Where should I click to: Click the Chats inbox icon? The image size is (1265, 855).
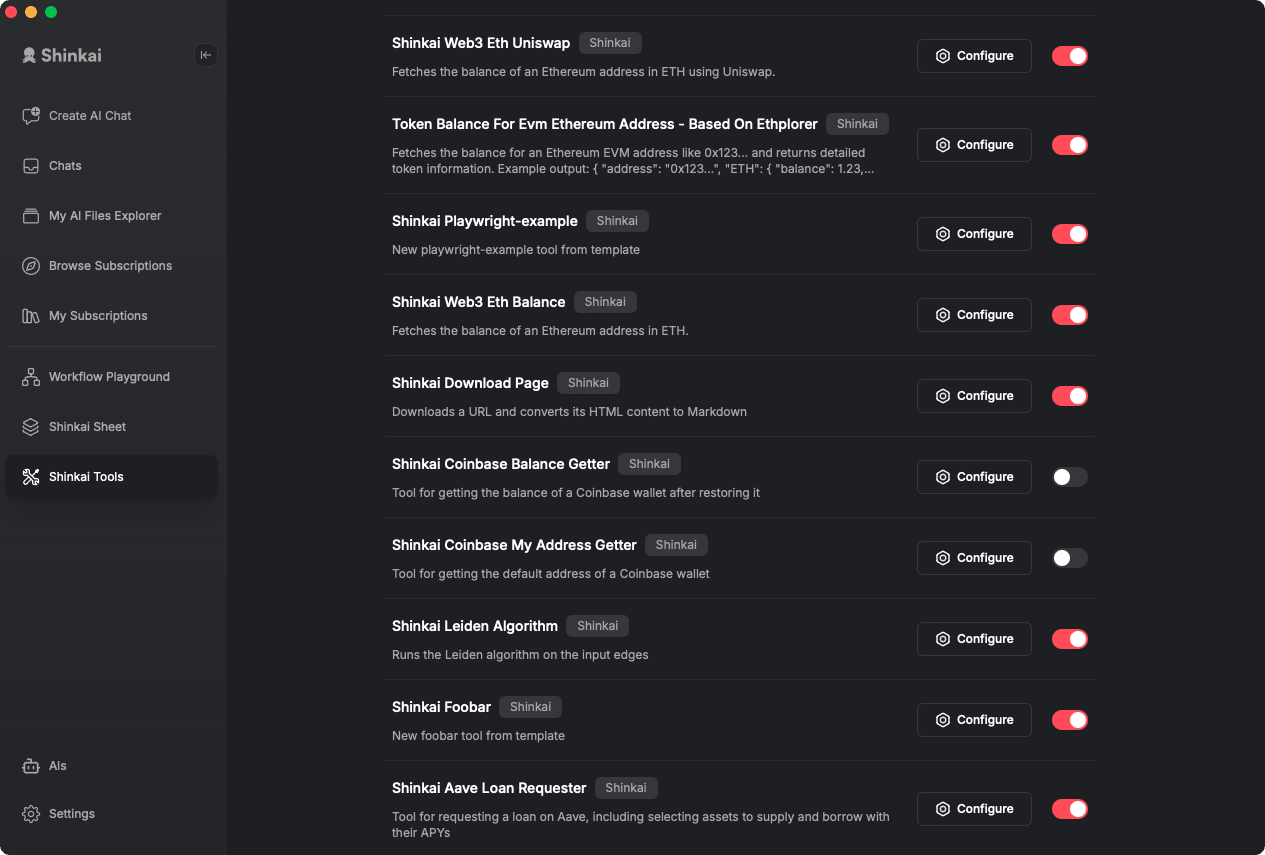pyautogui.click(x=31, y=166)
